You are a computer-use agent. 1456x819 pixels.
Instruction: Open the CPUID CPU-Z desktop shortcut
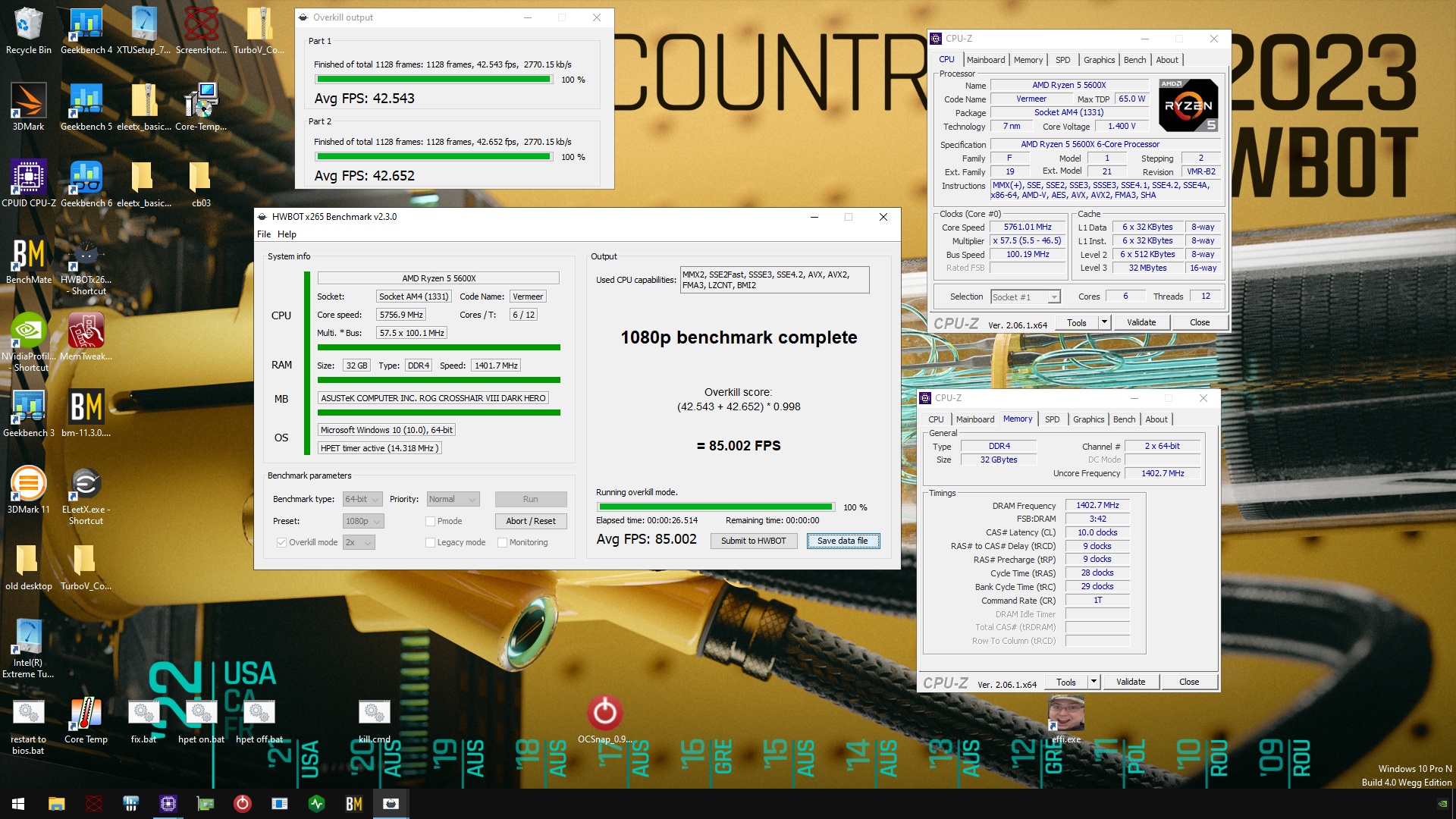(29, 184)
